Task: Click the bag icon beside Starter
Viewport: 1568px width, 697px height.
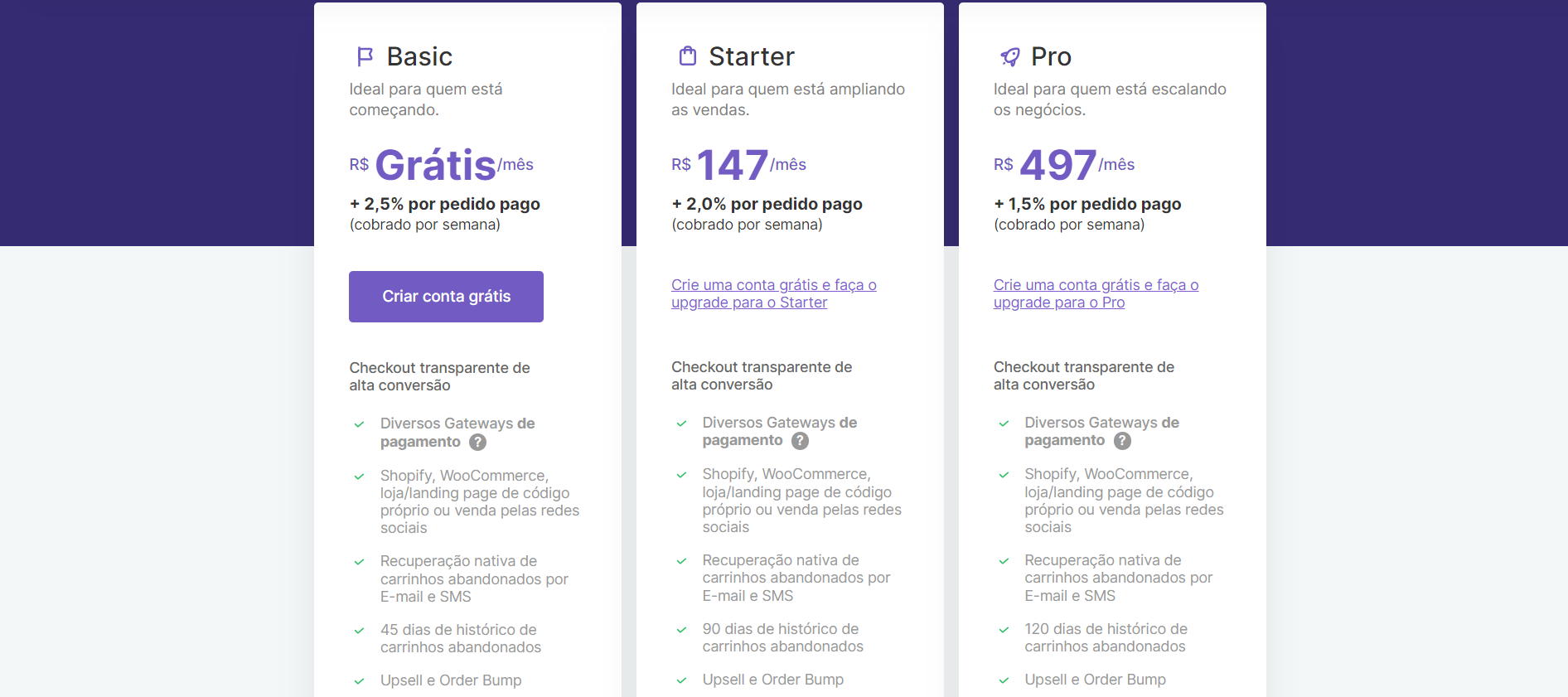Action: point(686,56)
